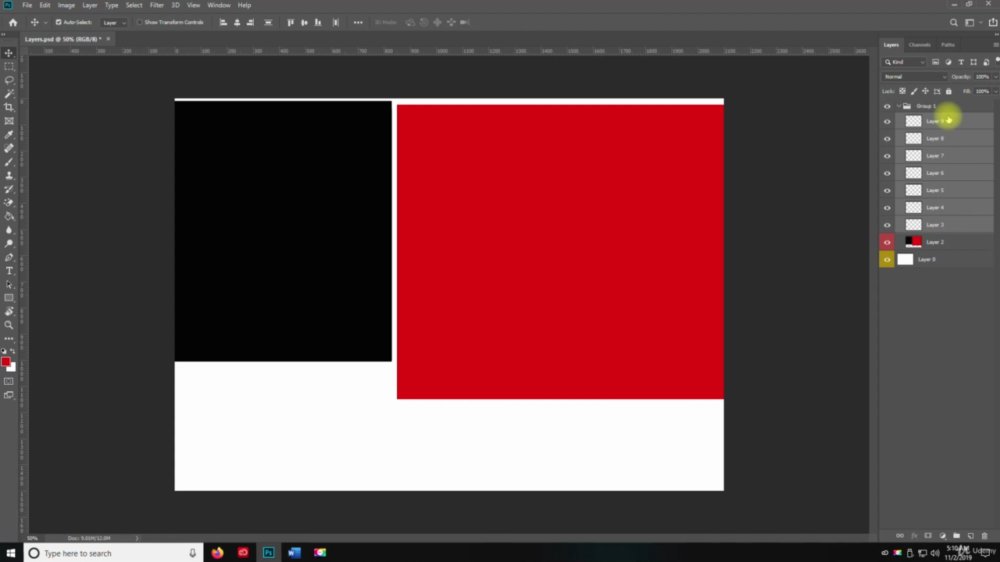
Task: Click the trash icon to delete layer
Action: pos(985,536)
